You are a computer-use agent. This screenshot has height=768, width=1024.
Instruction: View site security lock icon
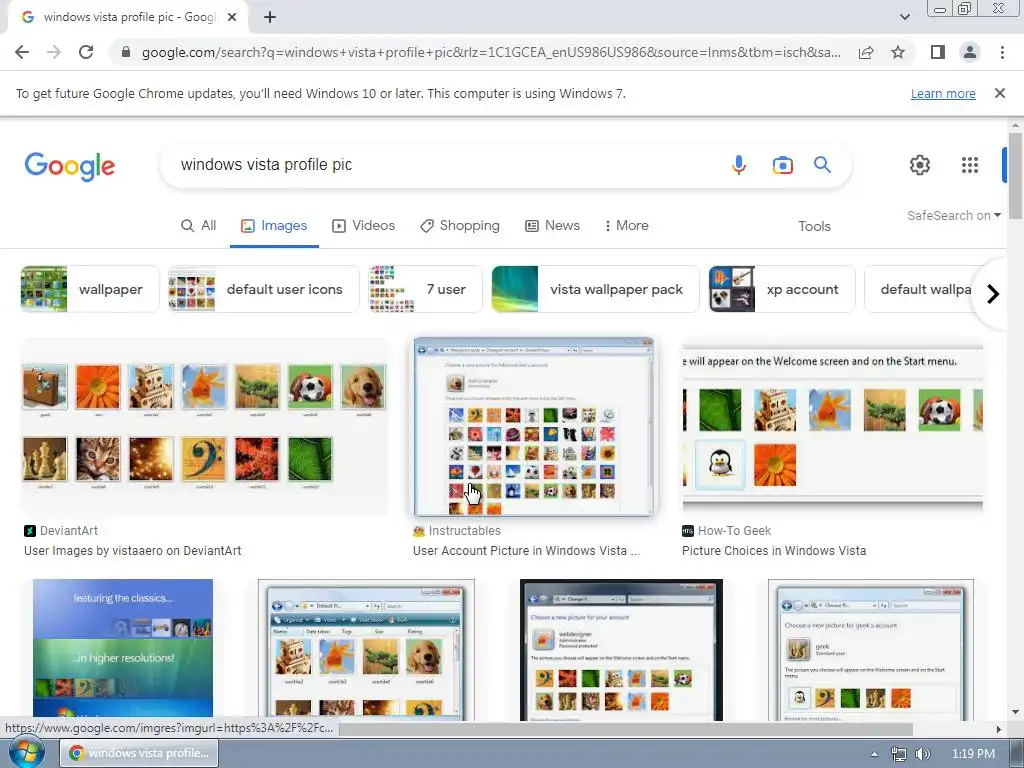pyautogui.click(x=126, y=52)
